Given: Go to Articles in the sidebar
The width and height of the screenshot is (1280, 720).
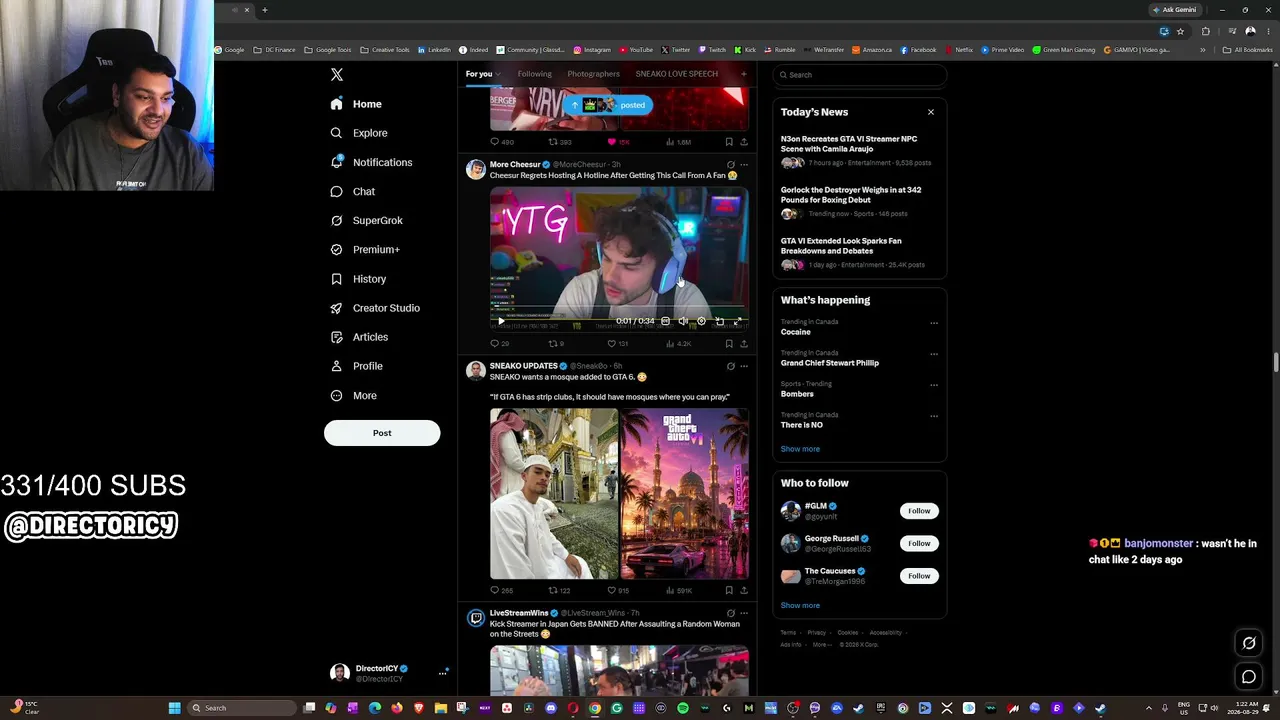Looking at the screenshot, I should (x=359, y=337).
